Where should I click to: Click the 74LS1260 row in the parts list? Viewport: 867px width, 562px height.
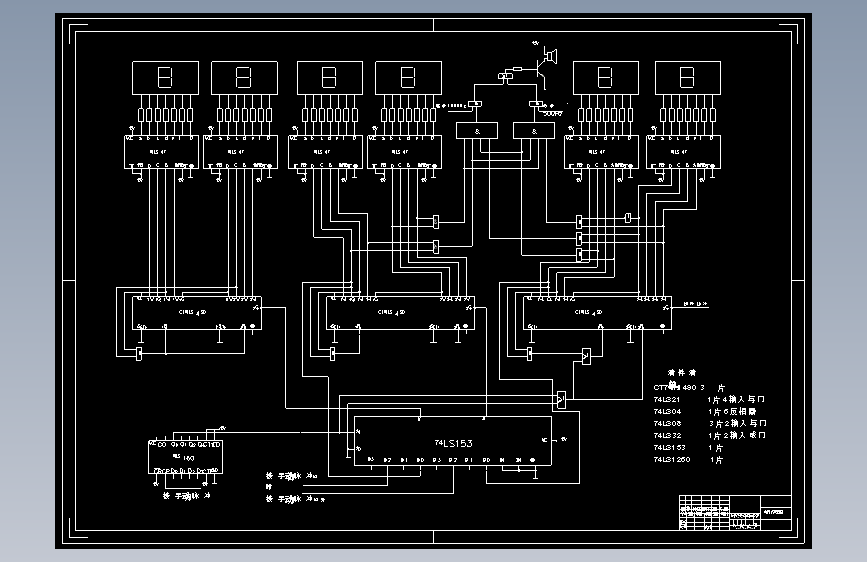688,460
